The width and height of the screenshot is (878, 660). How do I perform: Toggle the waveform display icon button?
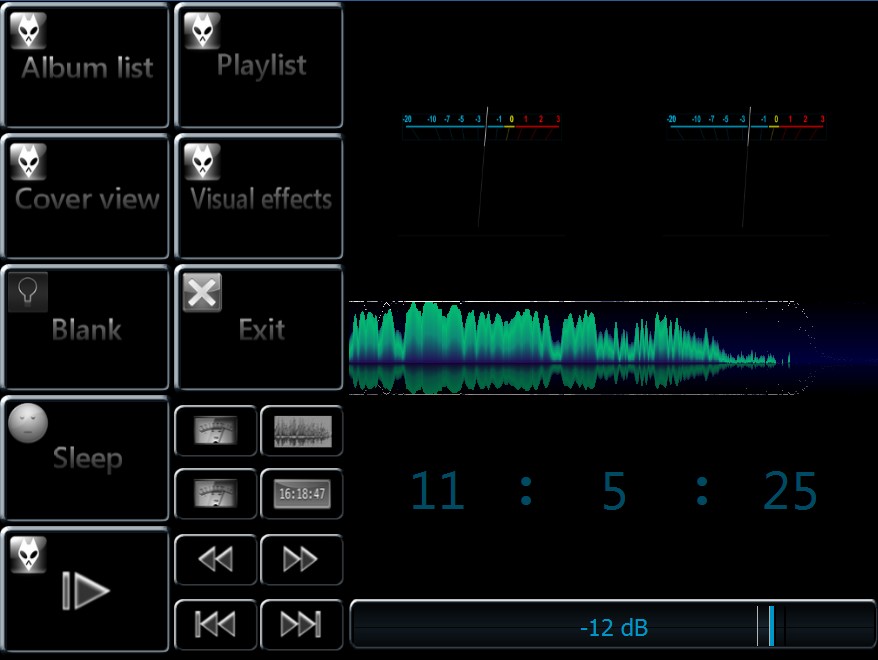(x=301, y=431)
